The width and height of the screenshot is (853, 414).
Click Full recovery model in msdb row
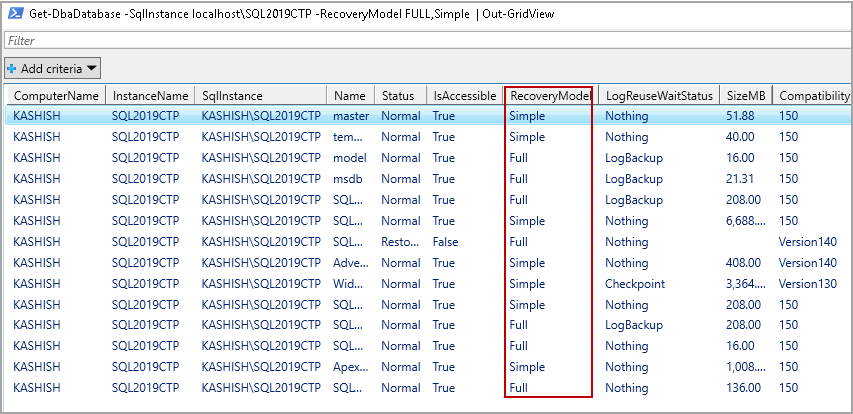pyautogui.click(x=518, y=179)
